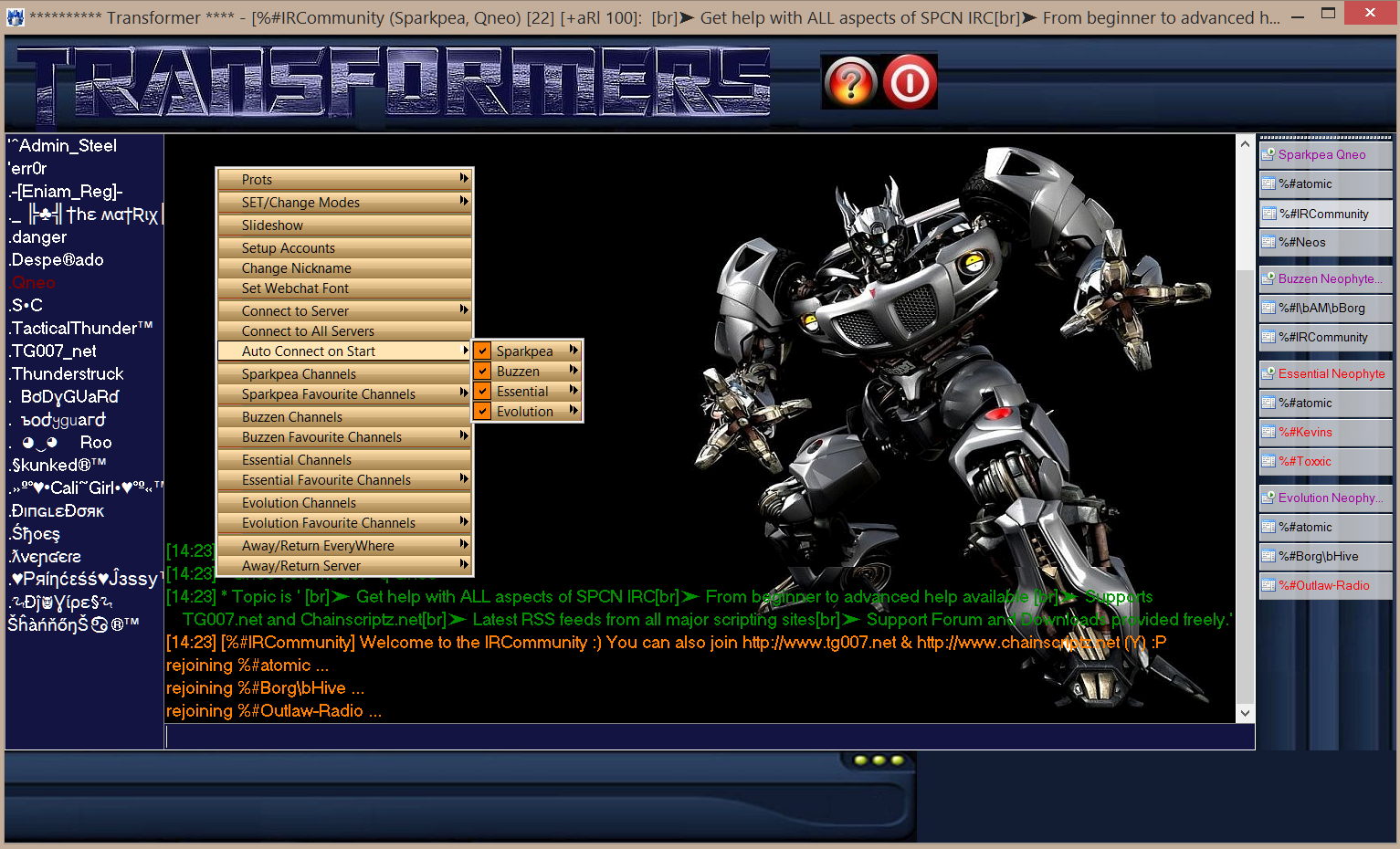Viewport: 1400px width, 849px height.
Task: Toggle the Buzzen auto connect checkbox
Action: [x=483, y=372]
